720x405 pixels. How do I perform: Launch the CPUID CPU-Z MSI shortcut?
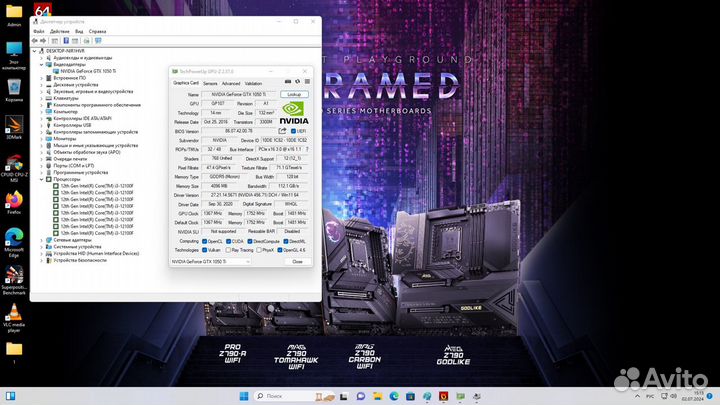coord(14,168)
